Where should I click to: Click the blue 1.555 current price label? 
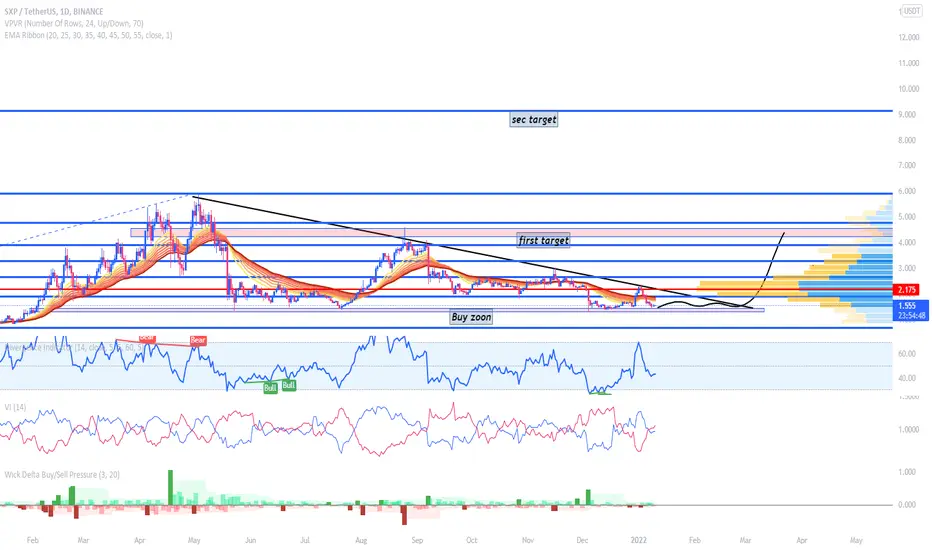[x=907, y=305]
